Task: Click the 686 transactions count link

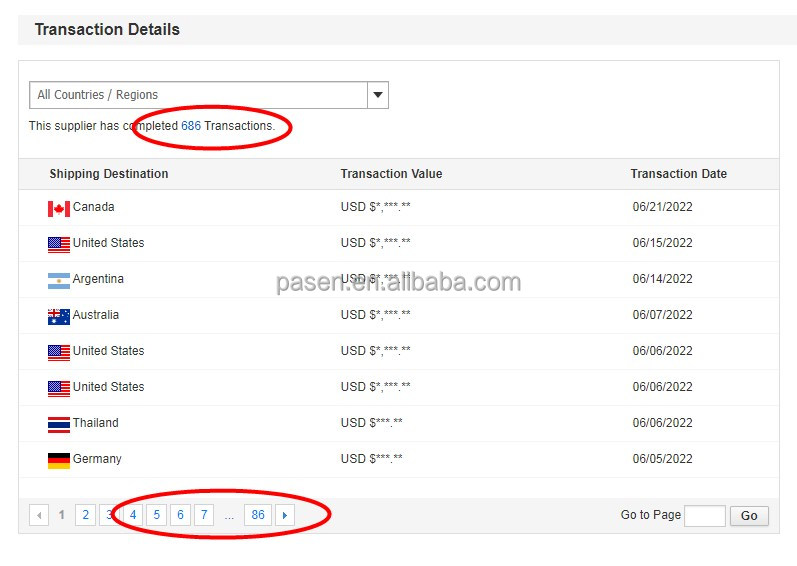Action: (191, 126)
